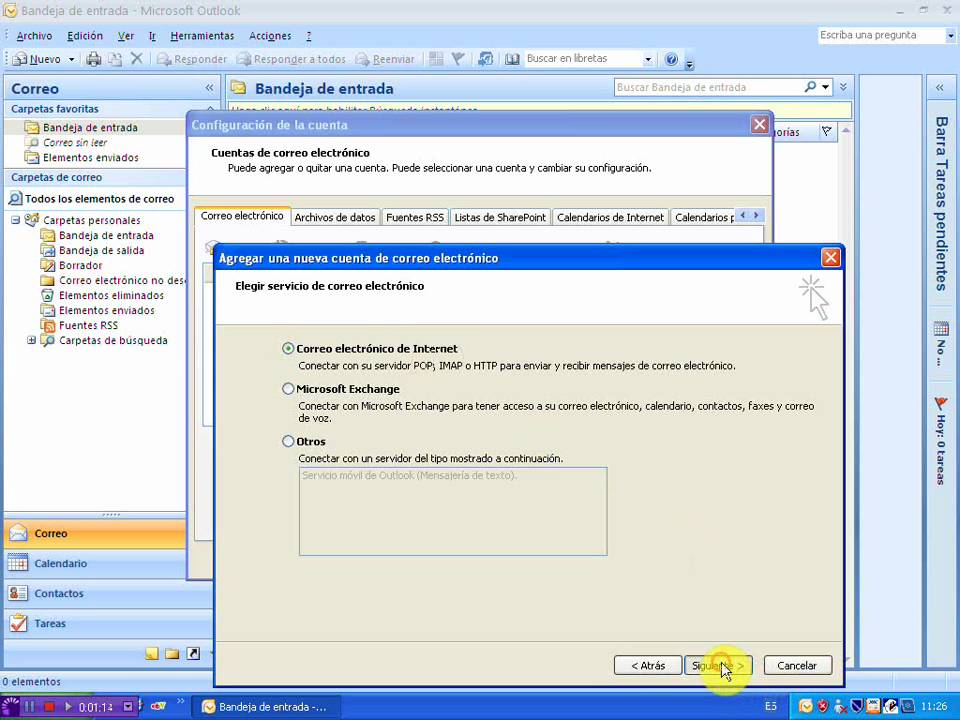
Task: Click the blue help icon in toolbar
Action: tap(671, 59)
